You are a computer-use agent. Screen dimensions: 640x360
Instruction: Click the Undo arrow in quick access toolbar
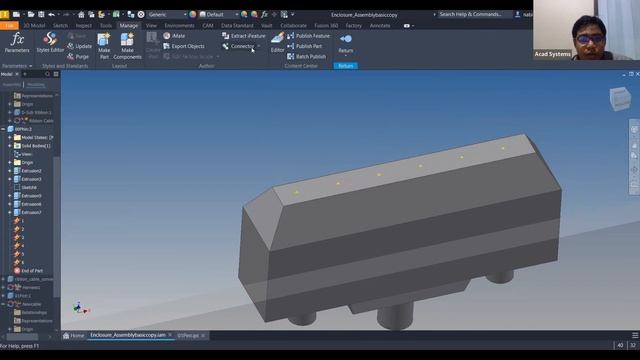[51, 15]
